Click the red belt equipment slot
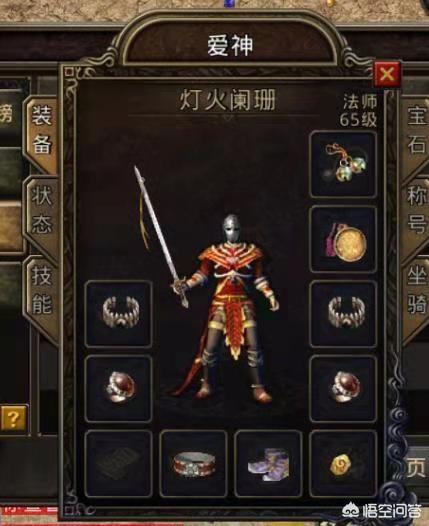Image resolution: width=429 pixels, height=526 pixels. coord(194,464)
